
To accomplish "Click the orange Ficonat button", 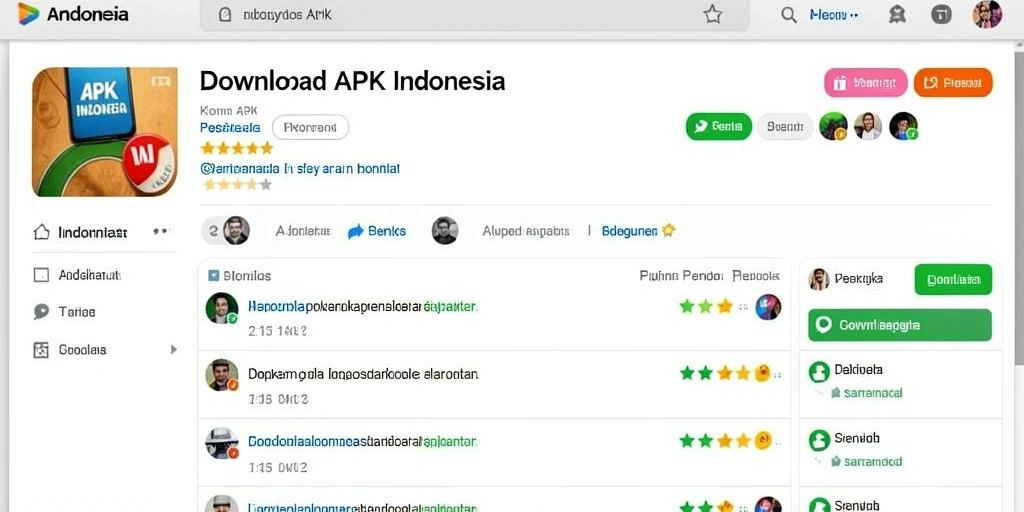I will pos(953,83).
